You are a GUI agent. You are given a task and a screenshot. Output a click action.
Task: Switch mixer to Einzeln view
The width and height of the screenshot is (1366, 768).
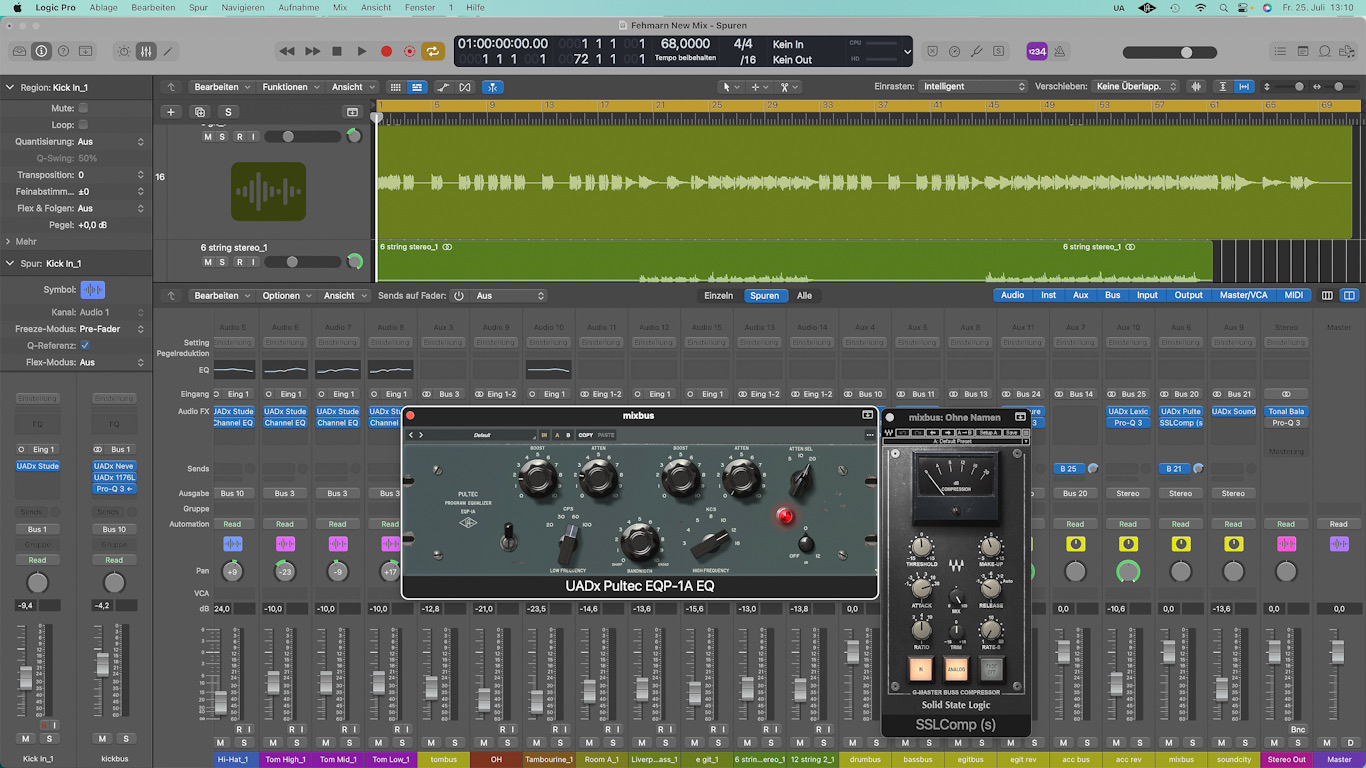(x=719, y=296)
